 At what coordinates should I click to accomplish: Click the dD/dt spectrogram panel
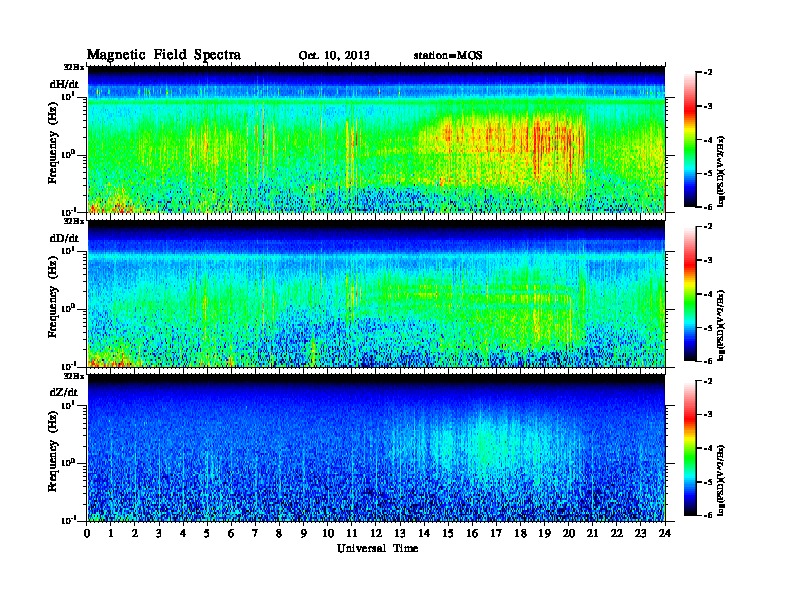376,293
